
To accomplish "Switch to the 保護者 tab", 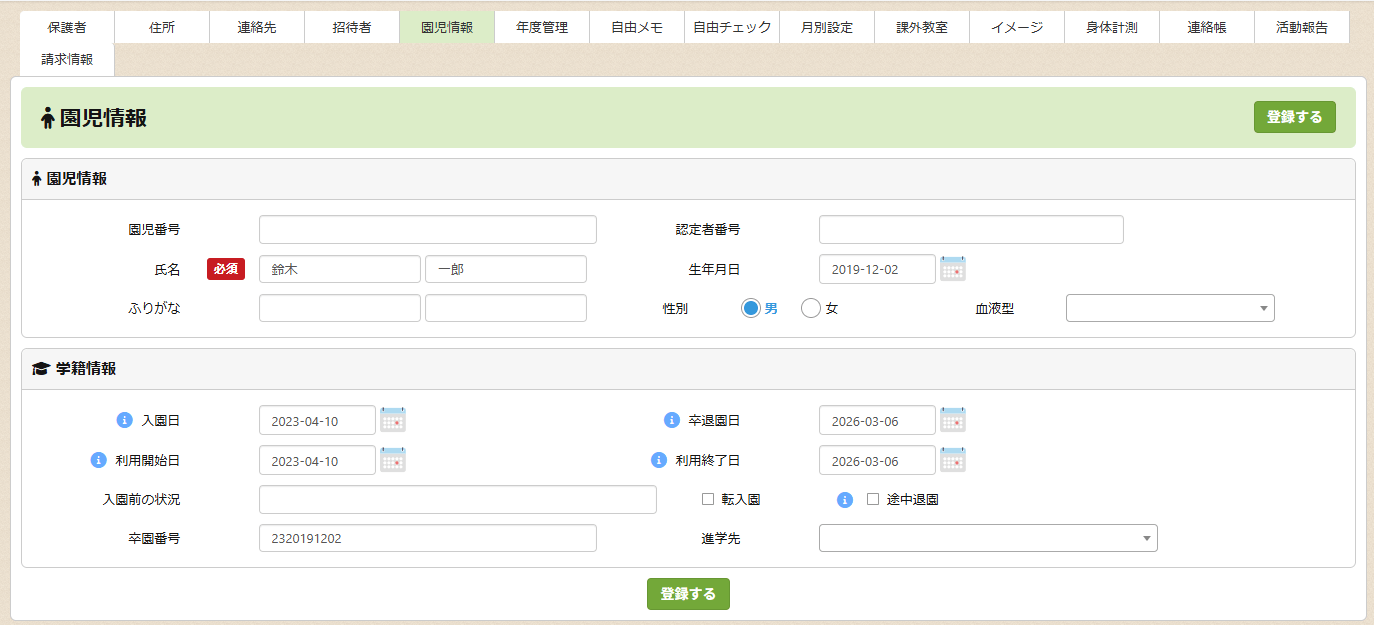I will 67,28.
